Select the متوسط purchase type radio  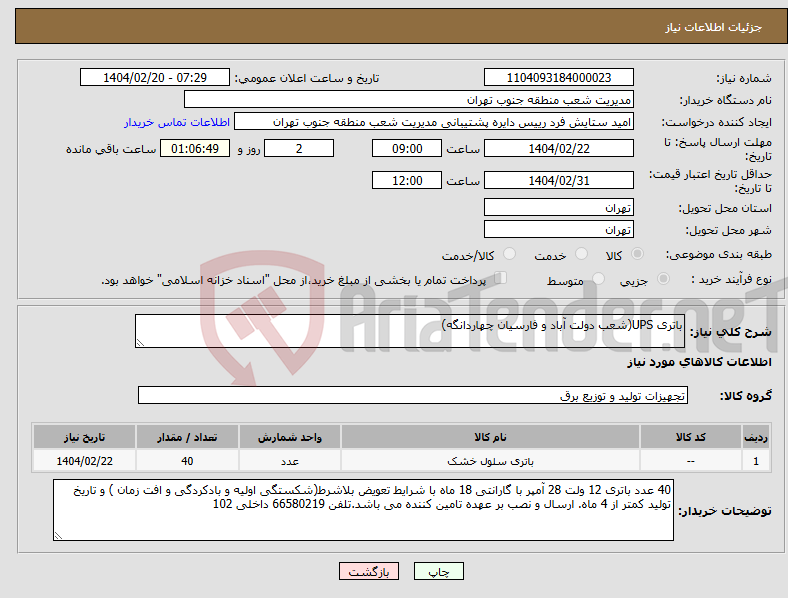(x=599, y=279)
